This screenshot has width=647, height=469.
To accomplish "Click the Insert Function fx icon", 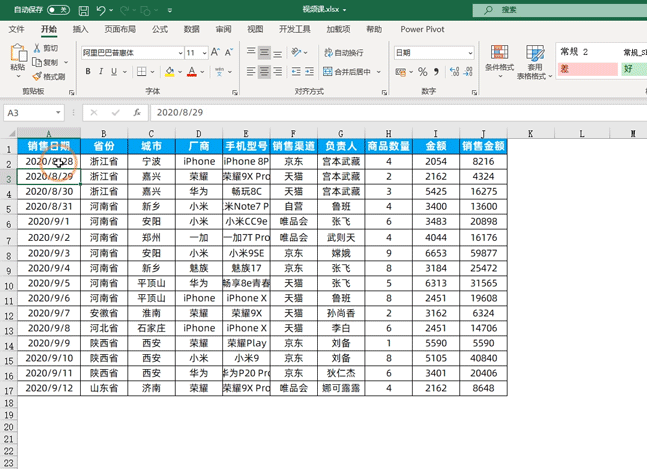I will coord(137,113).
